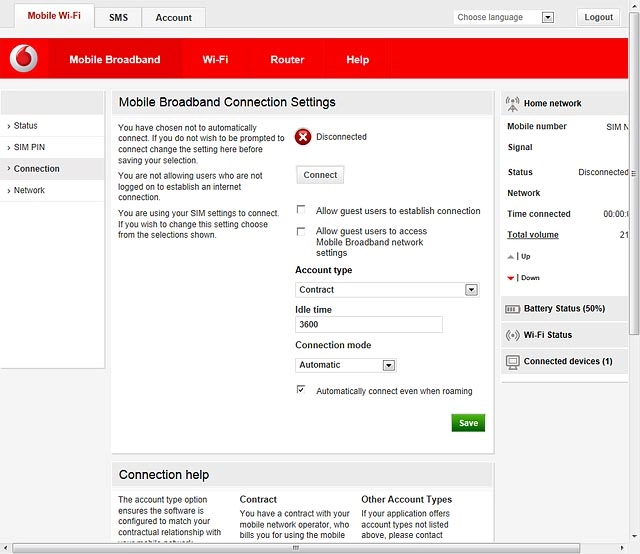Click the green Save button
This screenshot has width=640, height=554.
click(468, 423)
